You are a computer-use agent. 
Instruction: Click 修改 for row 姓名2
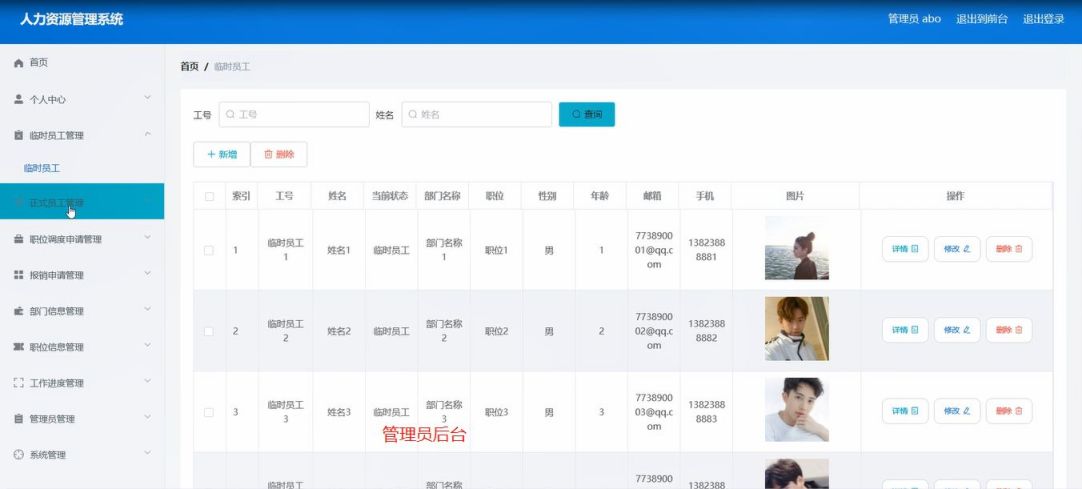pyautogui.click(x=957, y=330)
